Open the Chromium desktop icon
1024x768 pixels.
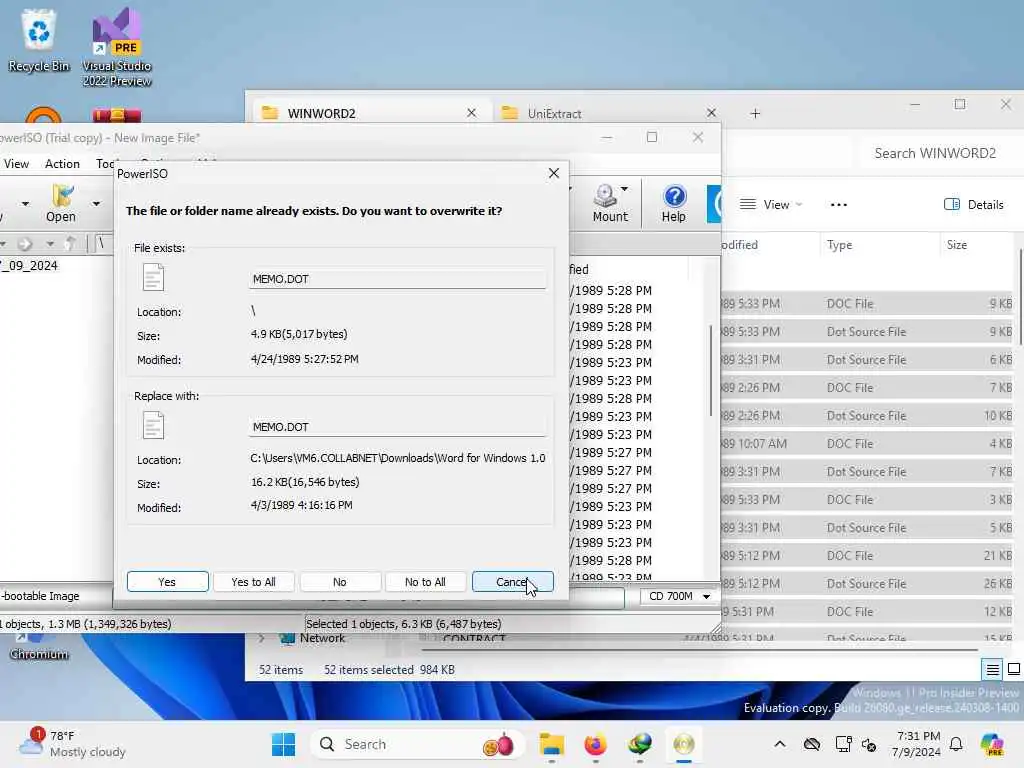coord(38,647)
